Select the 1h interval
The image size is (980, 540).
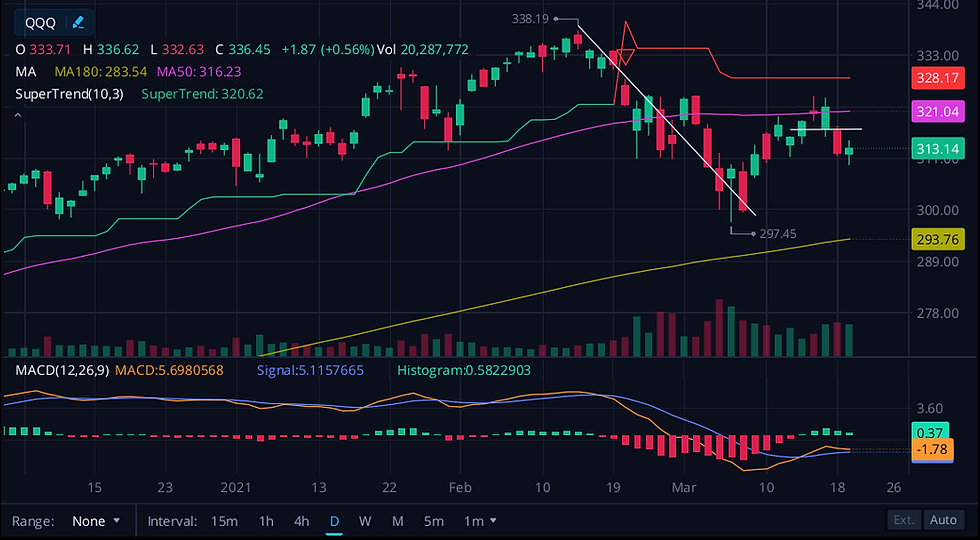266,521
